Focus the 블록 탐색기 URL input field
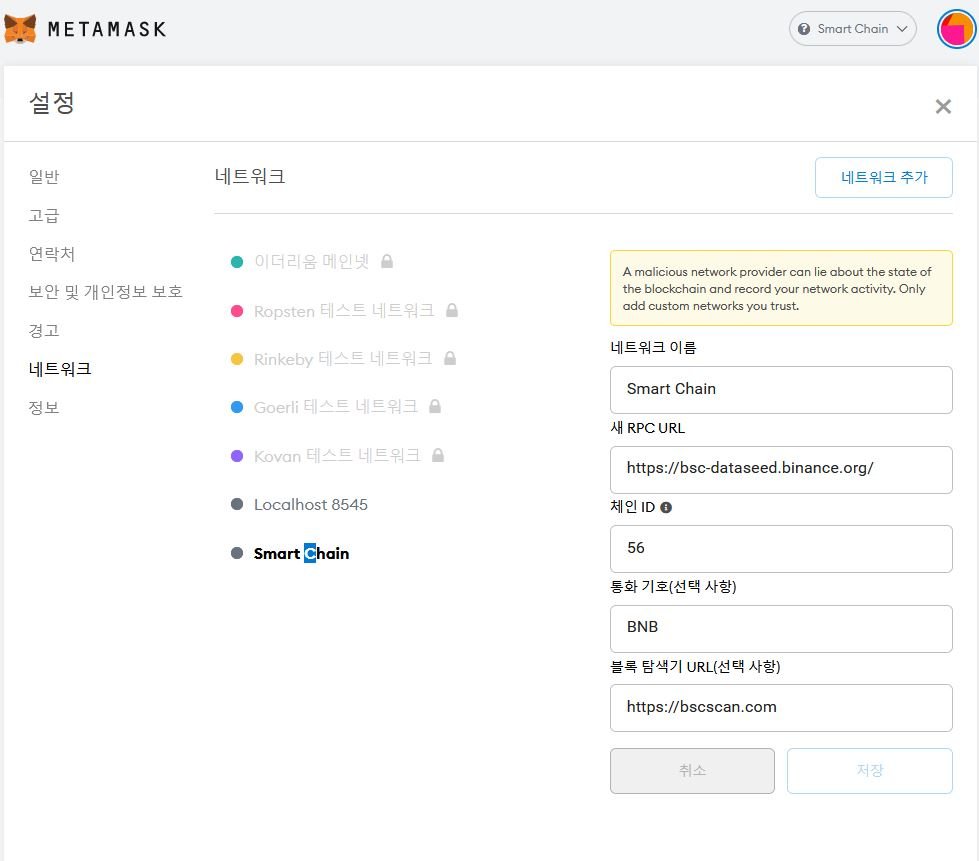This screenshot has width=979, height=861. coord(781,708)
